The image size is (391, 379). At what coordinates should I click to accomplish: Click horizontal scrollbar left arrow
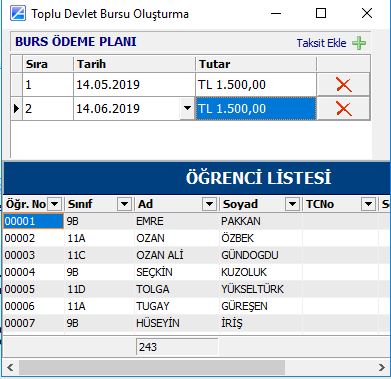pos(10,367)
